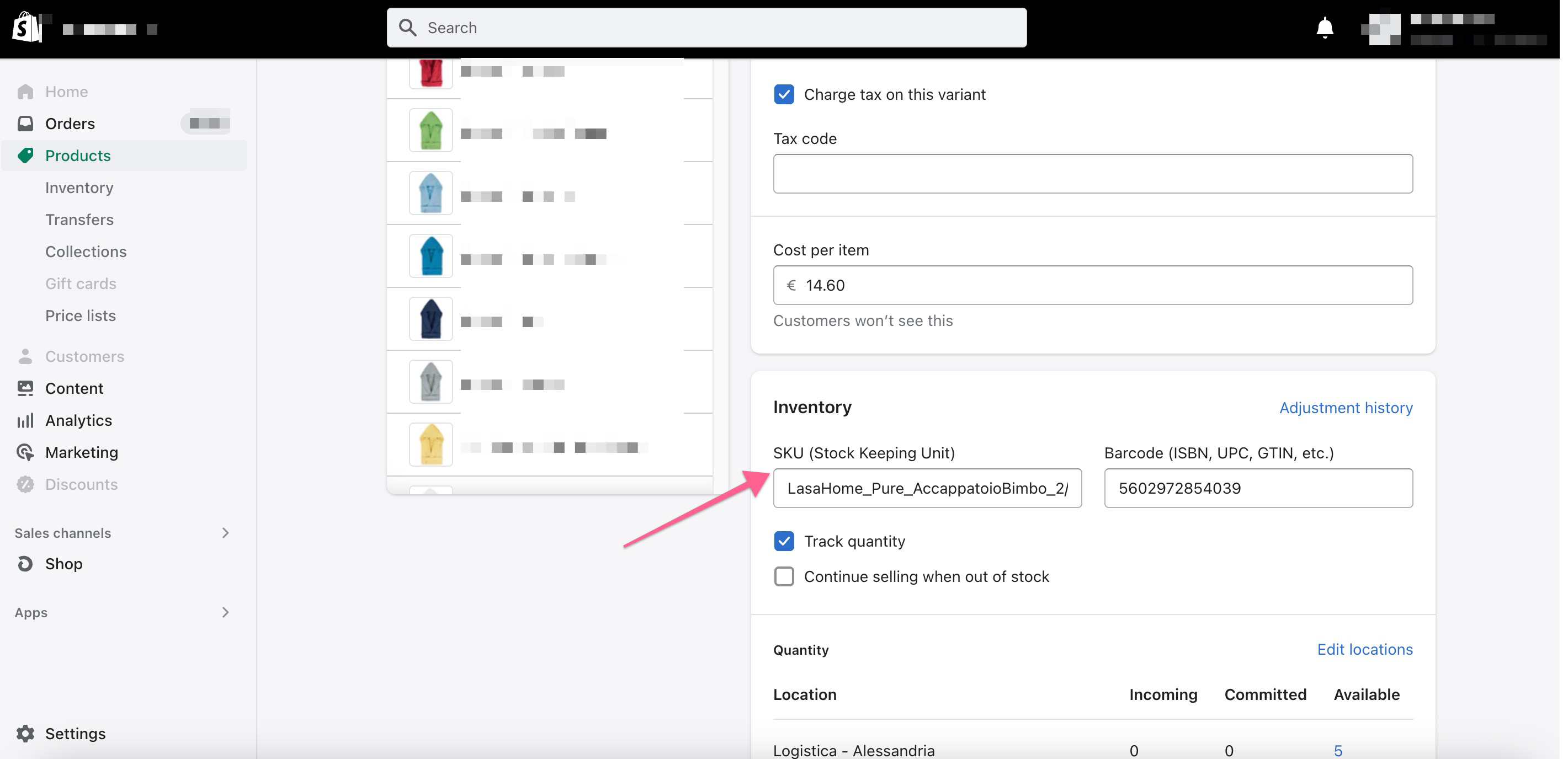Toggle Charge tax on this variant
The width and height of the screenshot is (1568, 759).
[x=784, y=94]
